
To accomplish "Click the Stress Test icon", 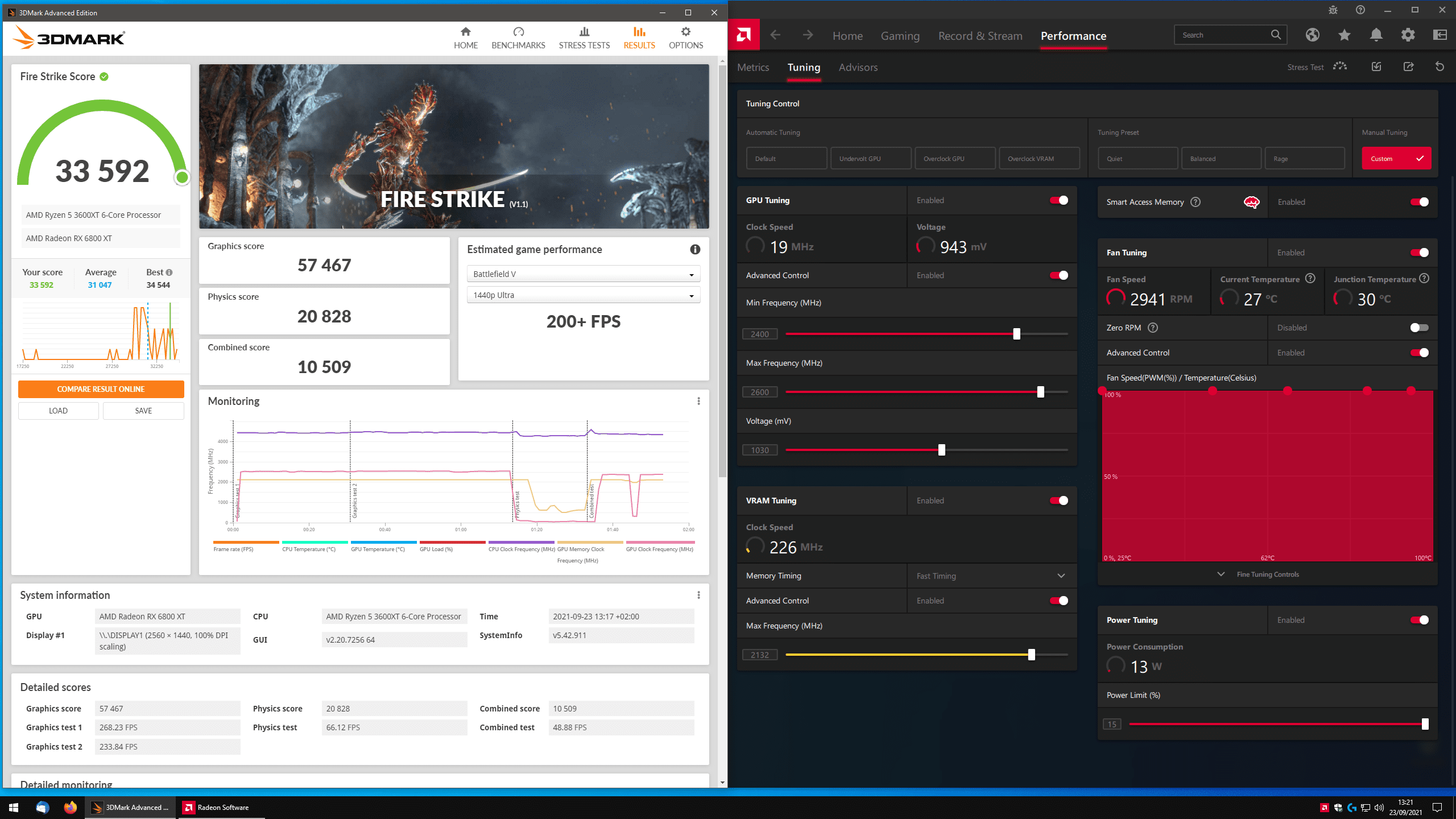I will (1340, 67).
